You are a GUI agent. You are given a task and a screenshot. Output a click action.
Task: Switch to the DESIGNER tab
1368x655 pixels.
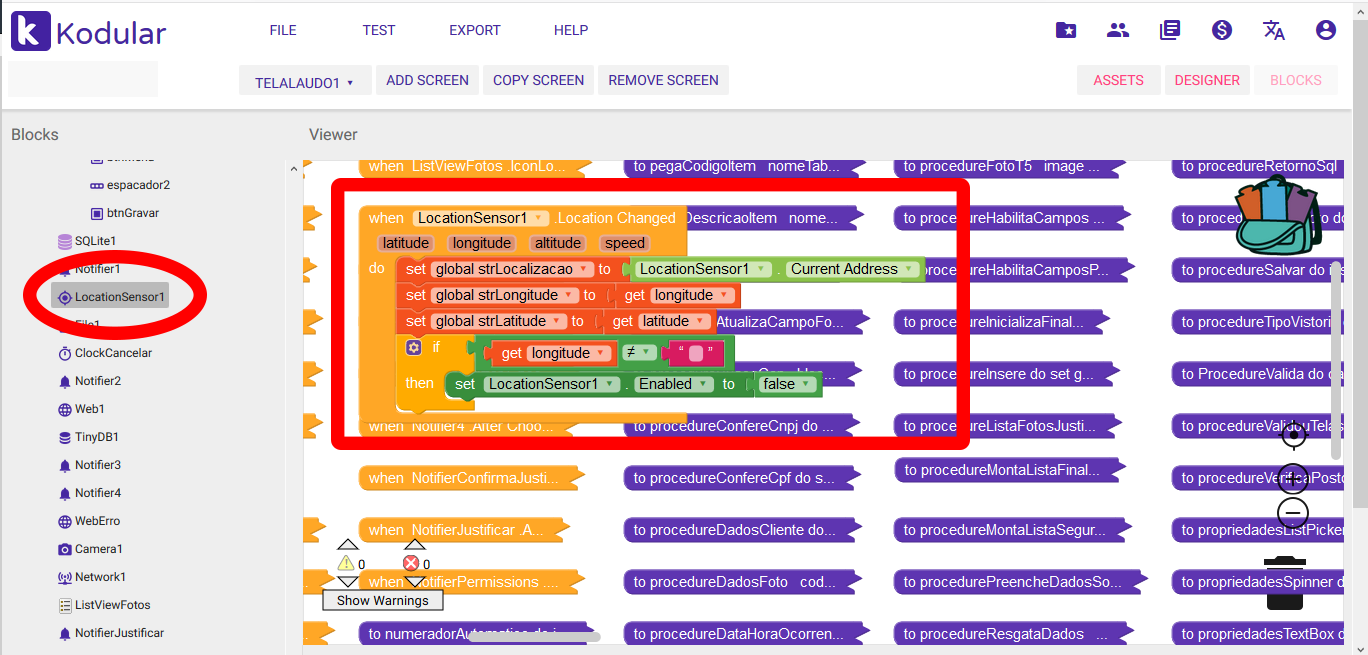pos(1207,80)
